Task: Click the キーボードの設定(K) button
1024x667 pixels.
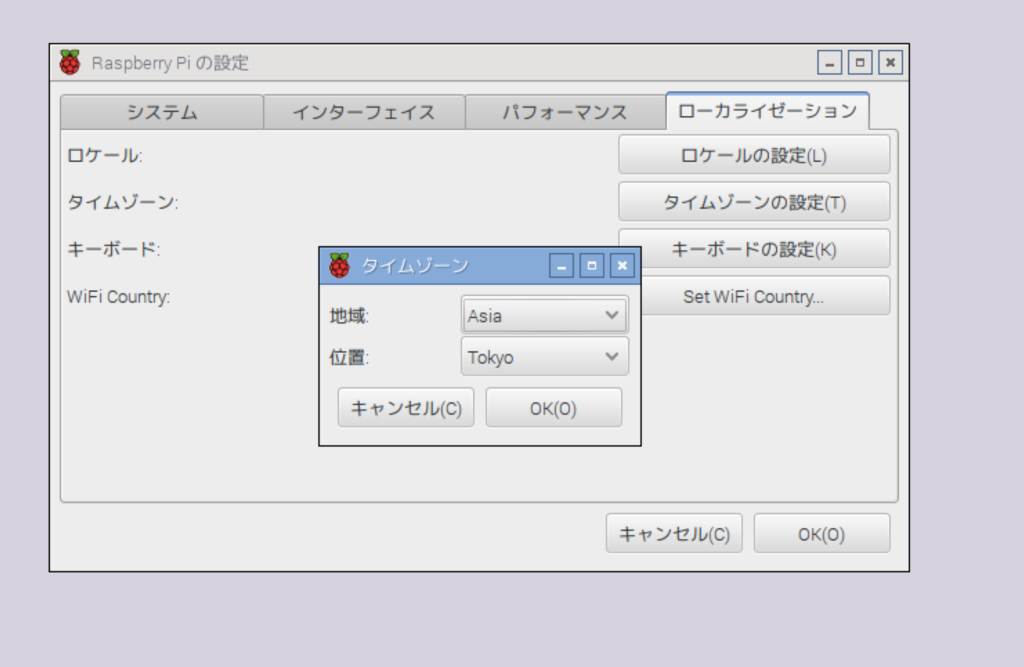Action: pyautogui.click(x=754, y=250)
